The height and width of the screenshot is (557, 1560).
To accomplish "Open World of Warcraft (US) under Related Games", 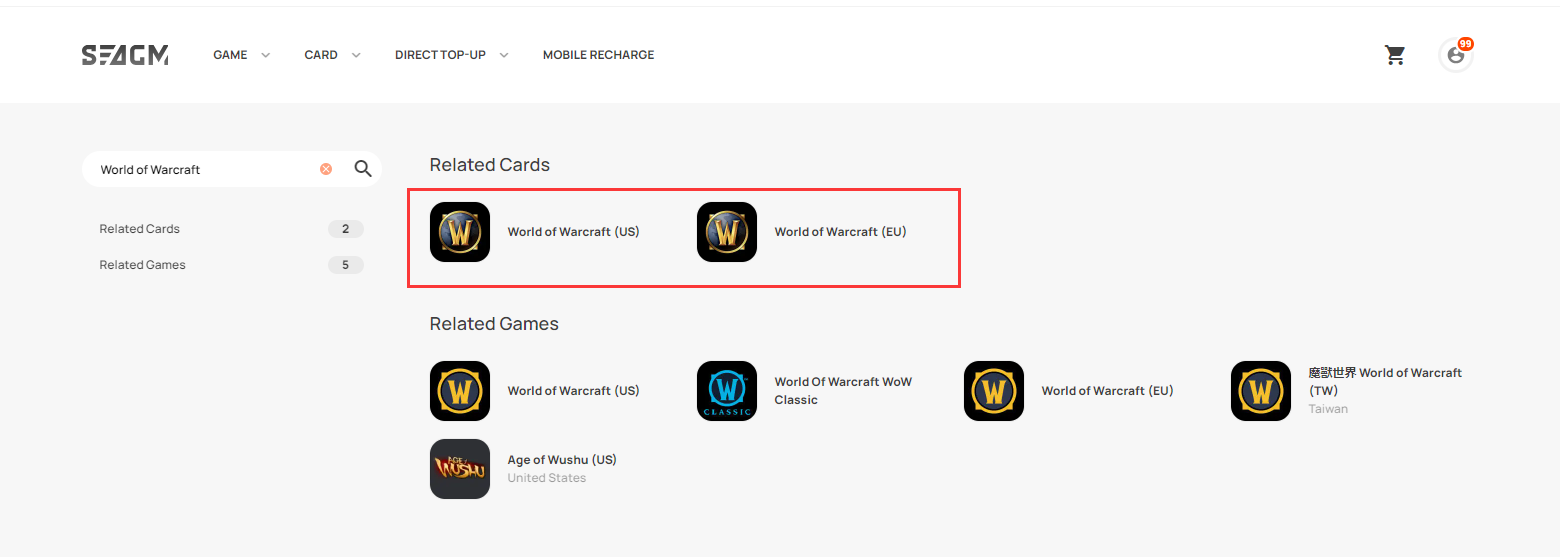I will pyautogui.click(x=573, y=391).
